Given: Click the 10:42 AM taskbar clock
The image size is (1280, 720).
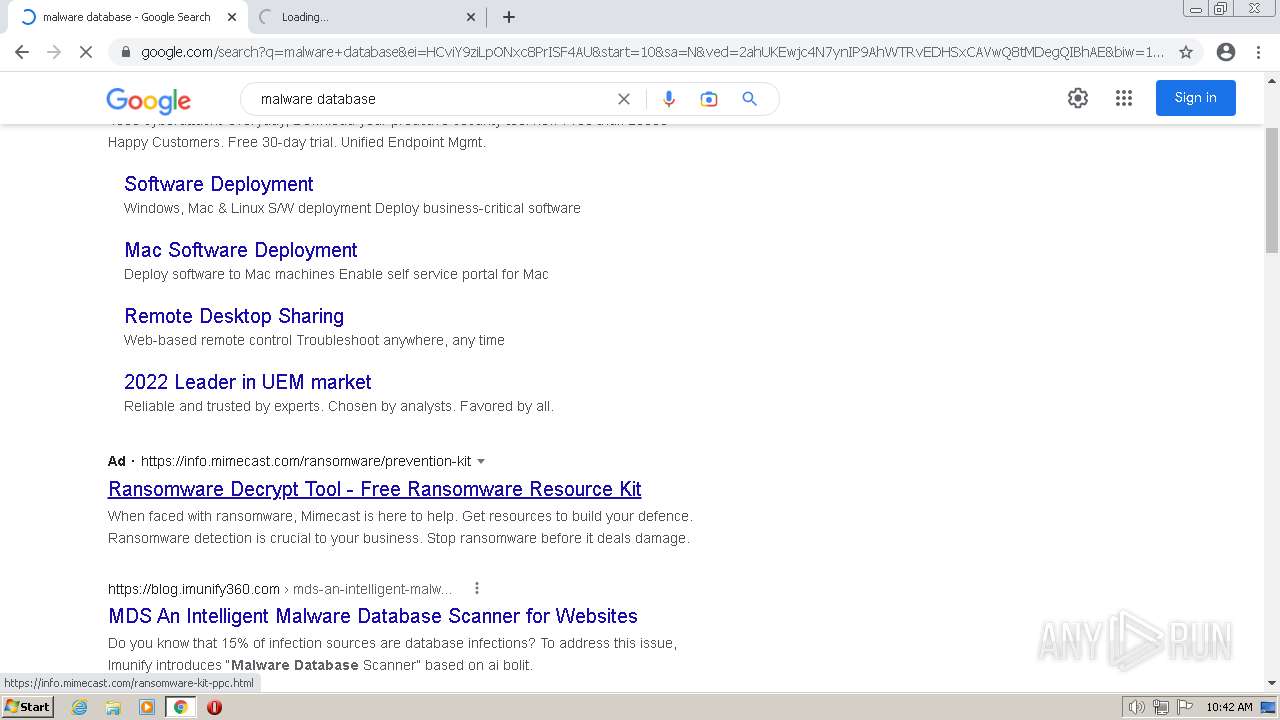Looking at the screenshot, I should click(x=1229, y=707).
